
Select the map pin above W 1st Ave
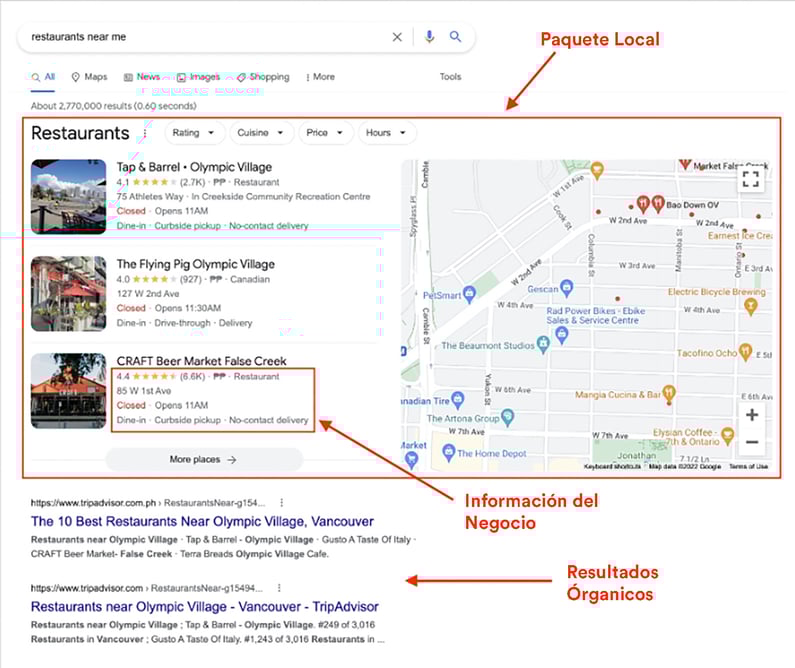[597, 170]
